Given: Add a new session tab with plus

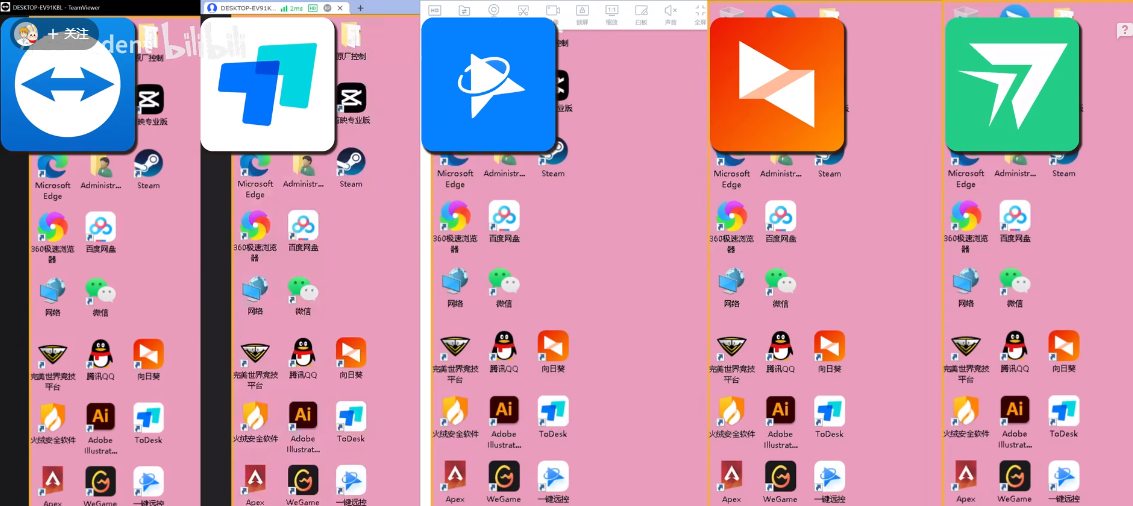Looking at the screenshot, I should click(x=361, y=8).
